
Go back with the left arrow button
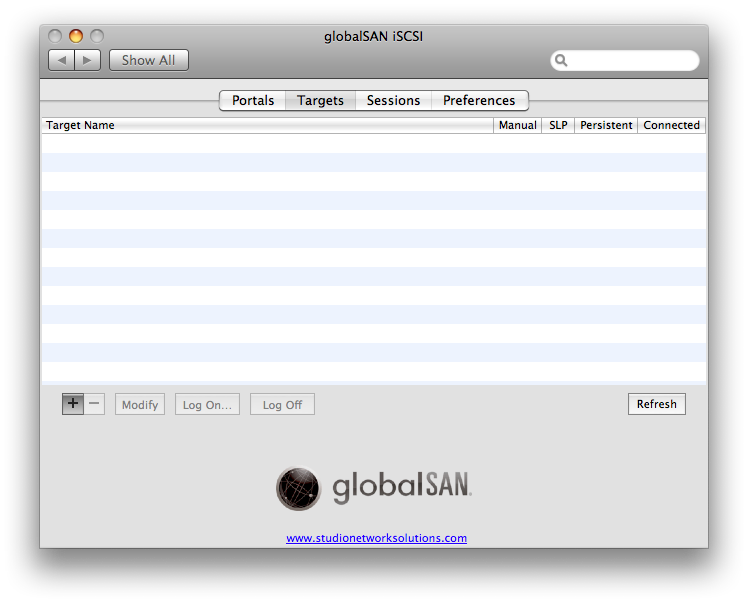click(x=62, y=60)
